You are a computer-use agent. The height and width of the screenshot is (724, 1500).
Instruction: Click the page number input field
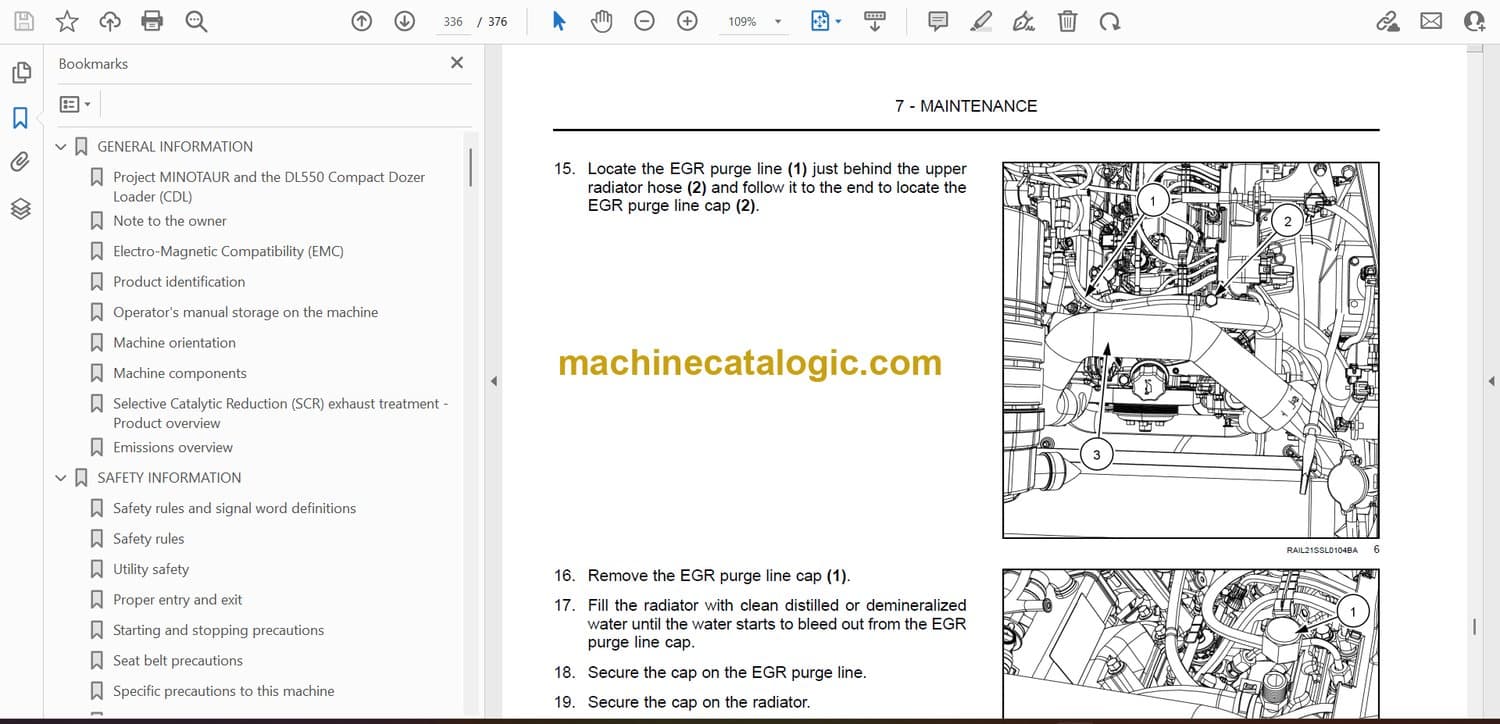[453, 21]
